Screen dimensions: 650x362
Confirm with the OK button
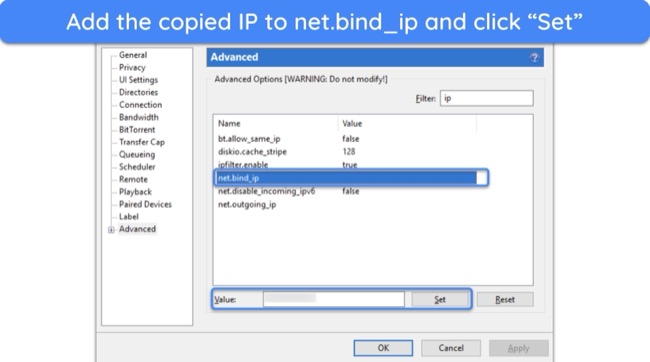383,348
